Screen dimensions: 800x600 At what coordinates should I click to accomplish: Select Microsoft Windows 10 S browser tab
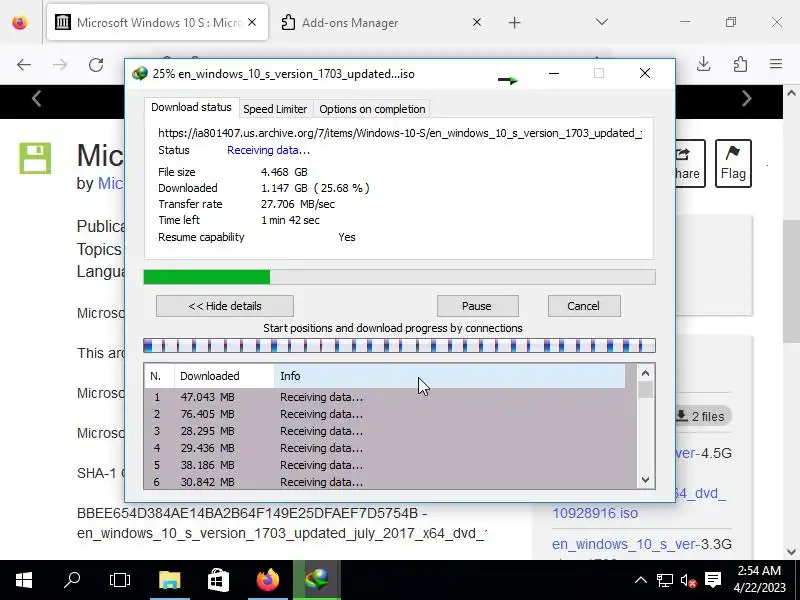coord(157,22)
